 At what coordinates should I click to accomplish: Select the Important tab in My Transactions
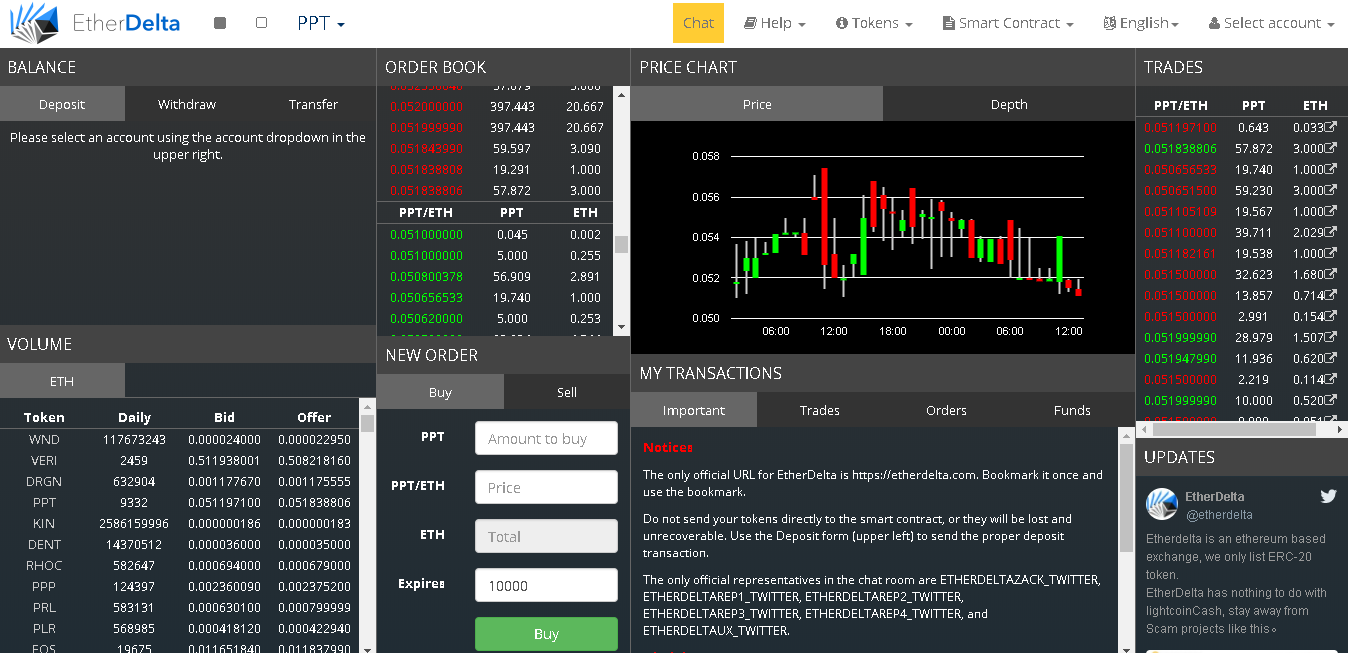694,410
